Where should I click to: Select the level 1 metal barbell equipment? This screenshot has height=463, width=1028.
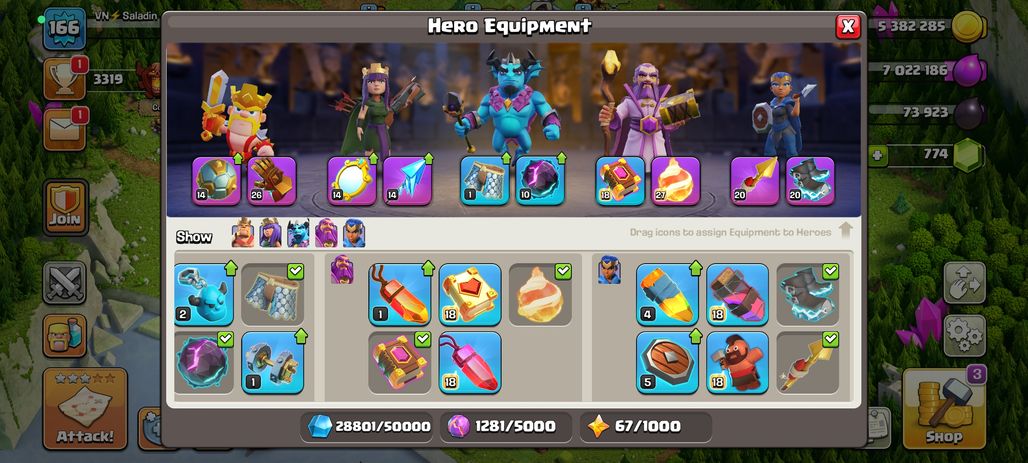point(272,362)
